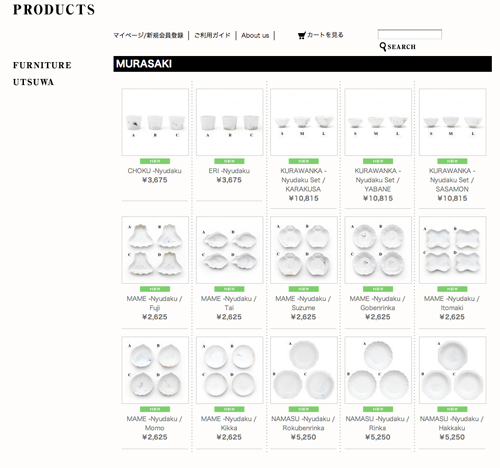This screenshot has height=468, width=500.
Task: Click the search input field
Action: (x=410, y=34)
